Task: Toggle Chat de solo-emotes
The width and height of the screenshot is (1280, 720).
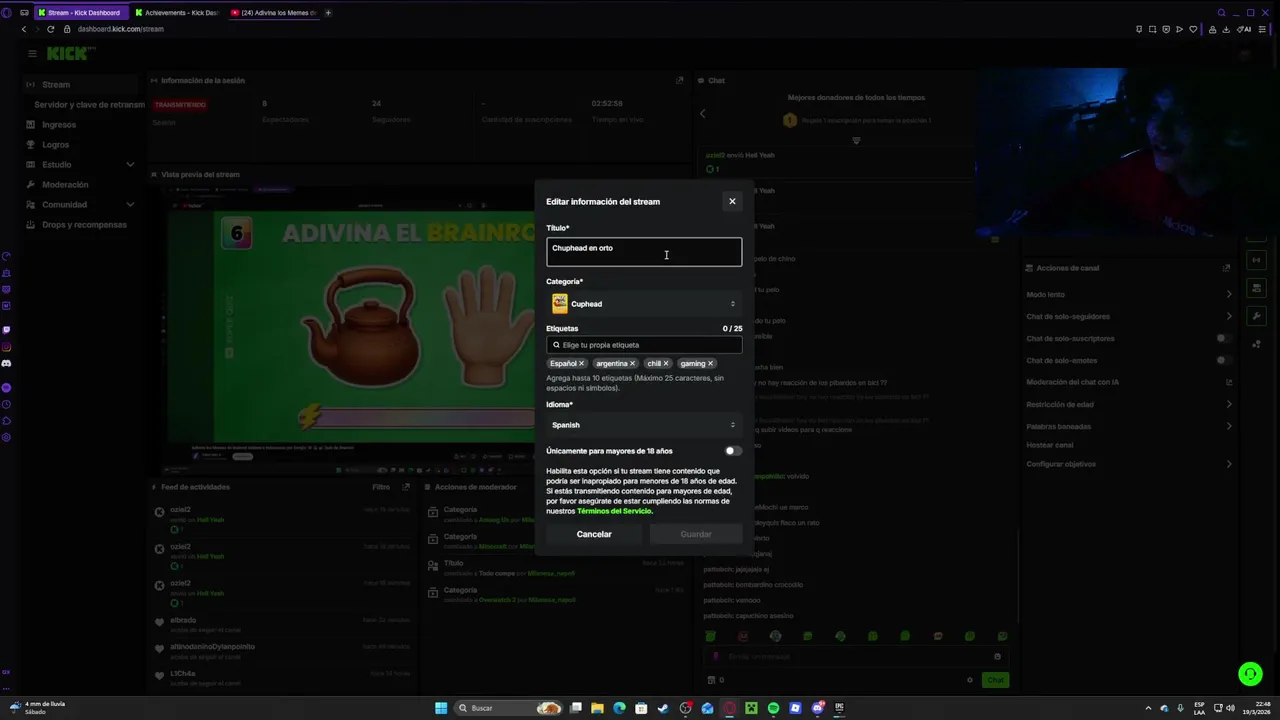Action: tap(1223, 361)
